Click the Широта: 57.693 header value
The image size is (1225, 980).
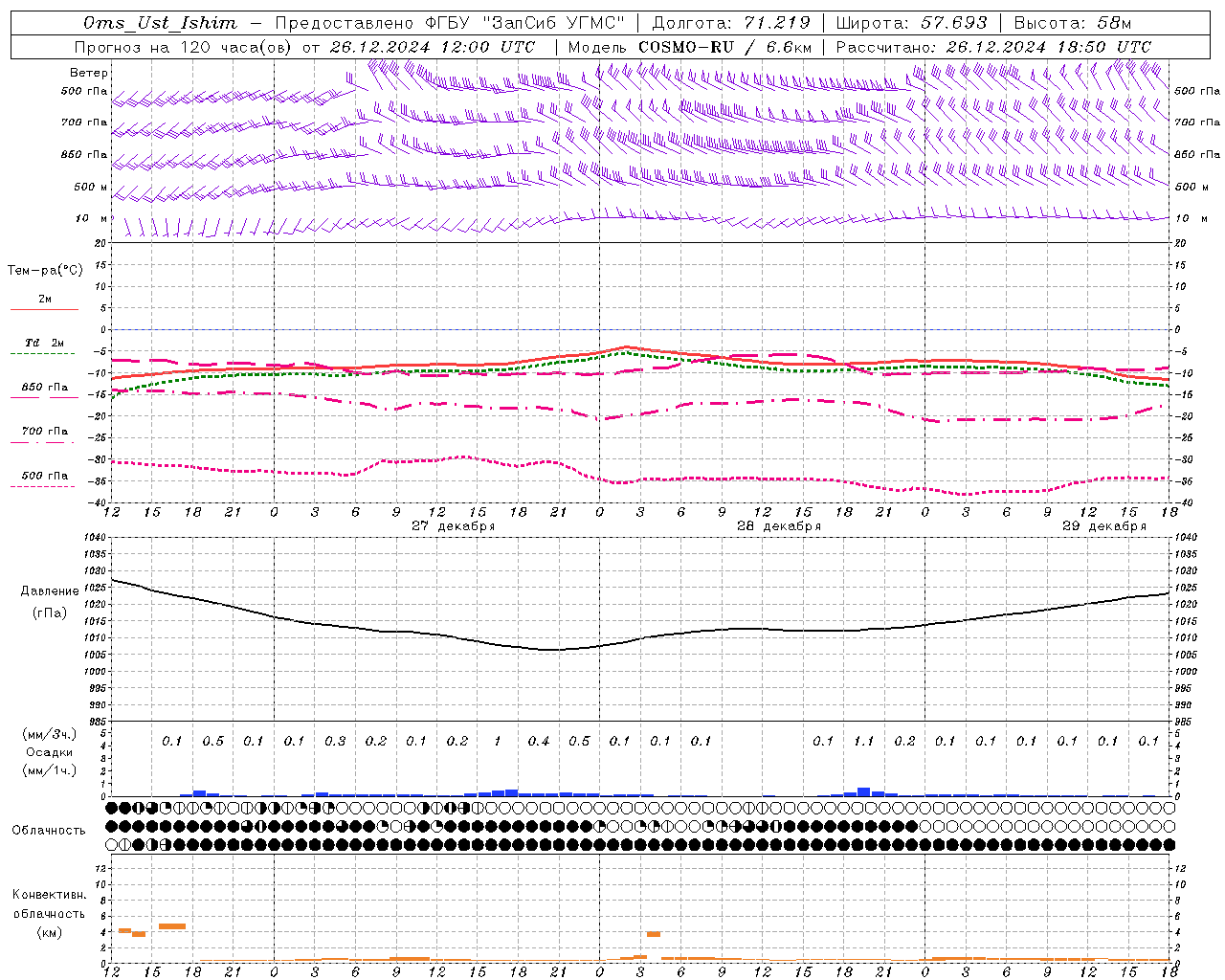coord(912,23)
